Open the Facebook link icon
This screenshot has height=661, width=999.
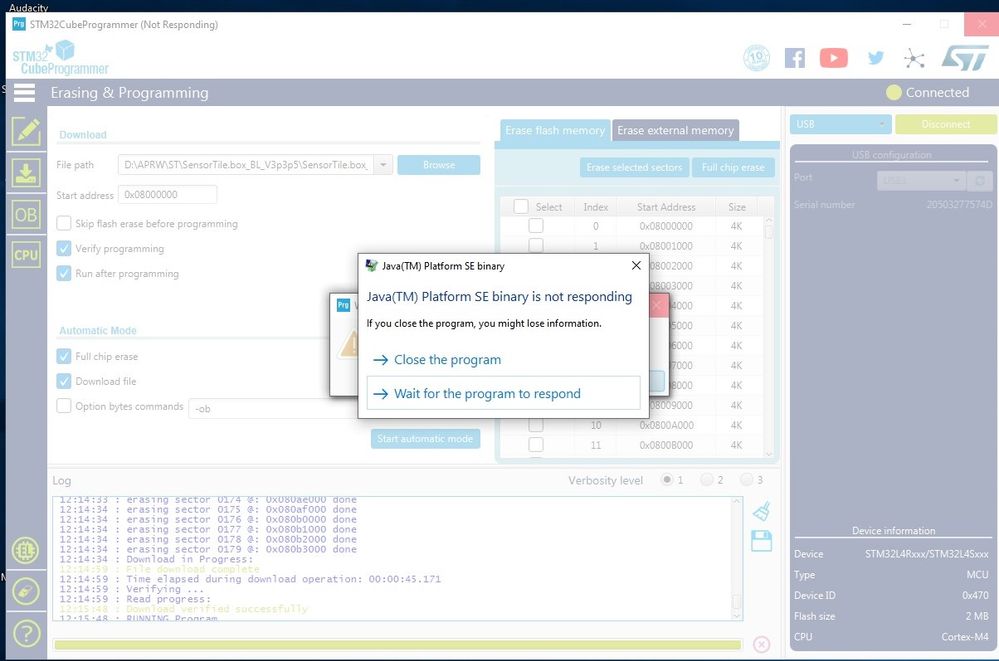[794, 58]
